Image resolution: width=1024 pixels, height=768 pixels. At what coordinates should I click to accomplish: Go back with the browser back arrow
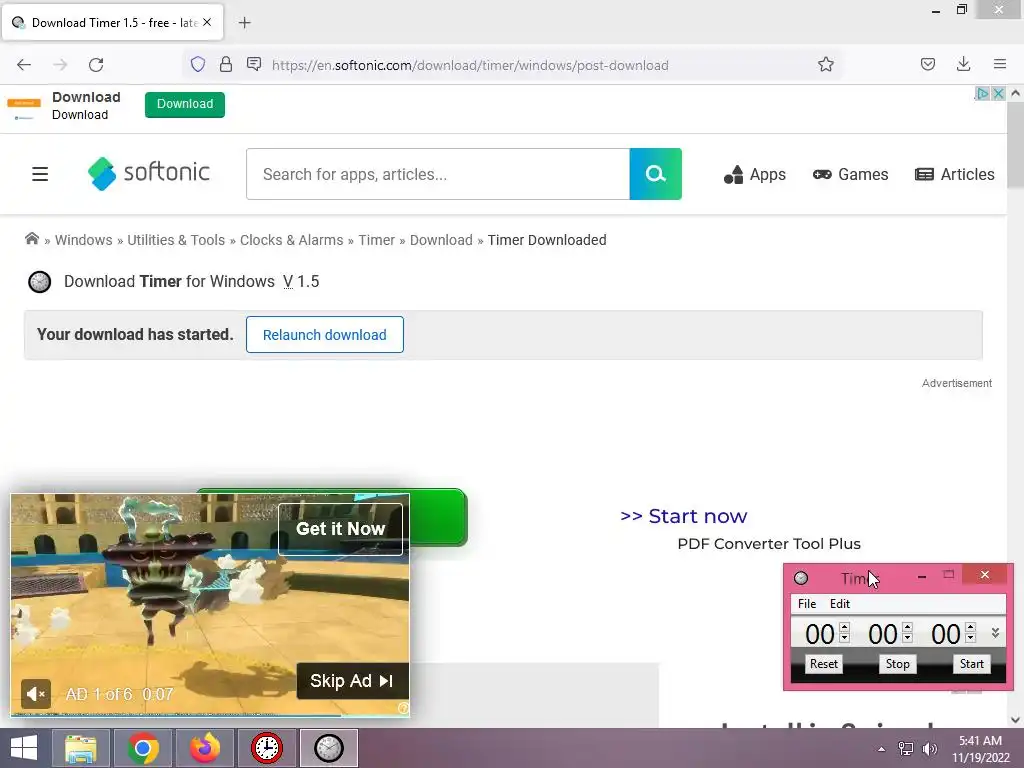[x=24, y=65]
